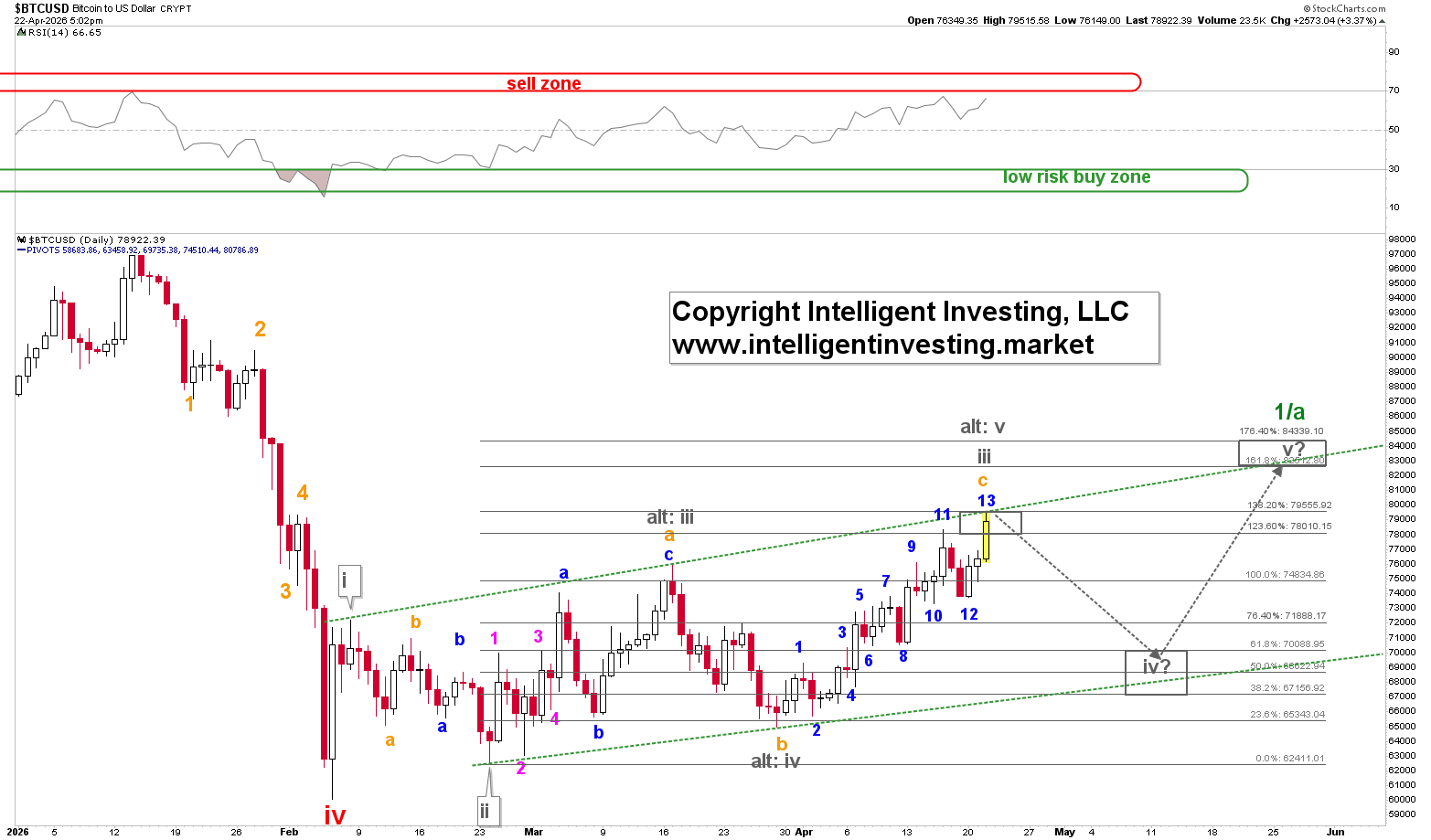This screenshot has height=840, width=1431.
Task: Click the green 'low risk buy zone' label
Action: point(1076,177)
